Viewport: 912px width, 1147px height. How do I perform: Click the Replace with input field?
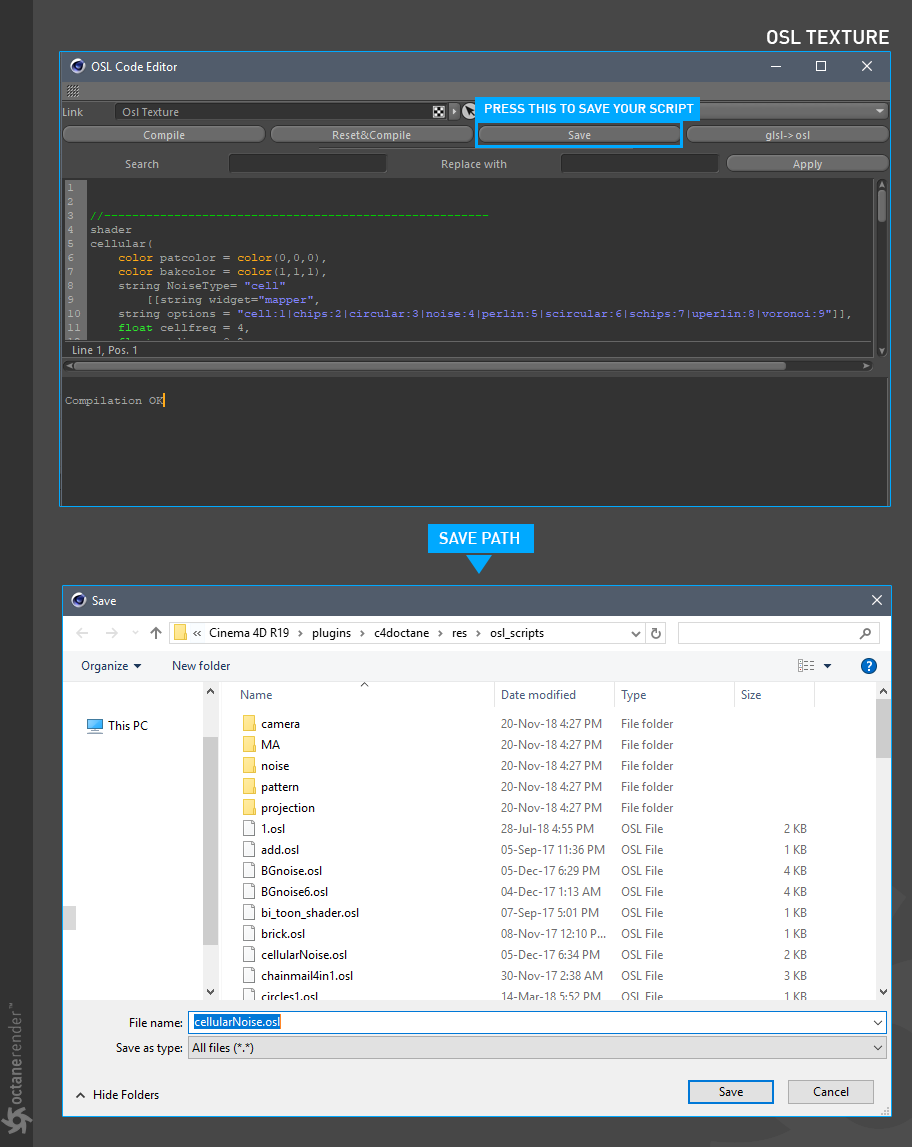[x=639, y=164]
